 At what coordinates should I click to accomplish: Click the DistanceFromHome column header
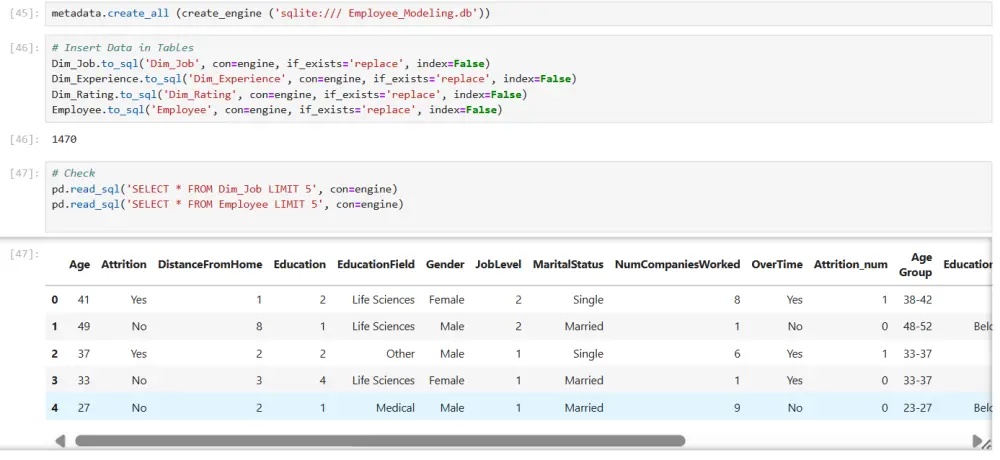click(210, 265)
